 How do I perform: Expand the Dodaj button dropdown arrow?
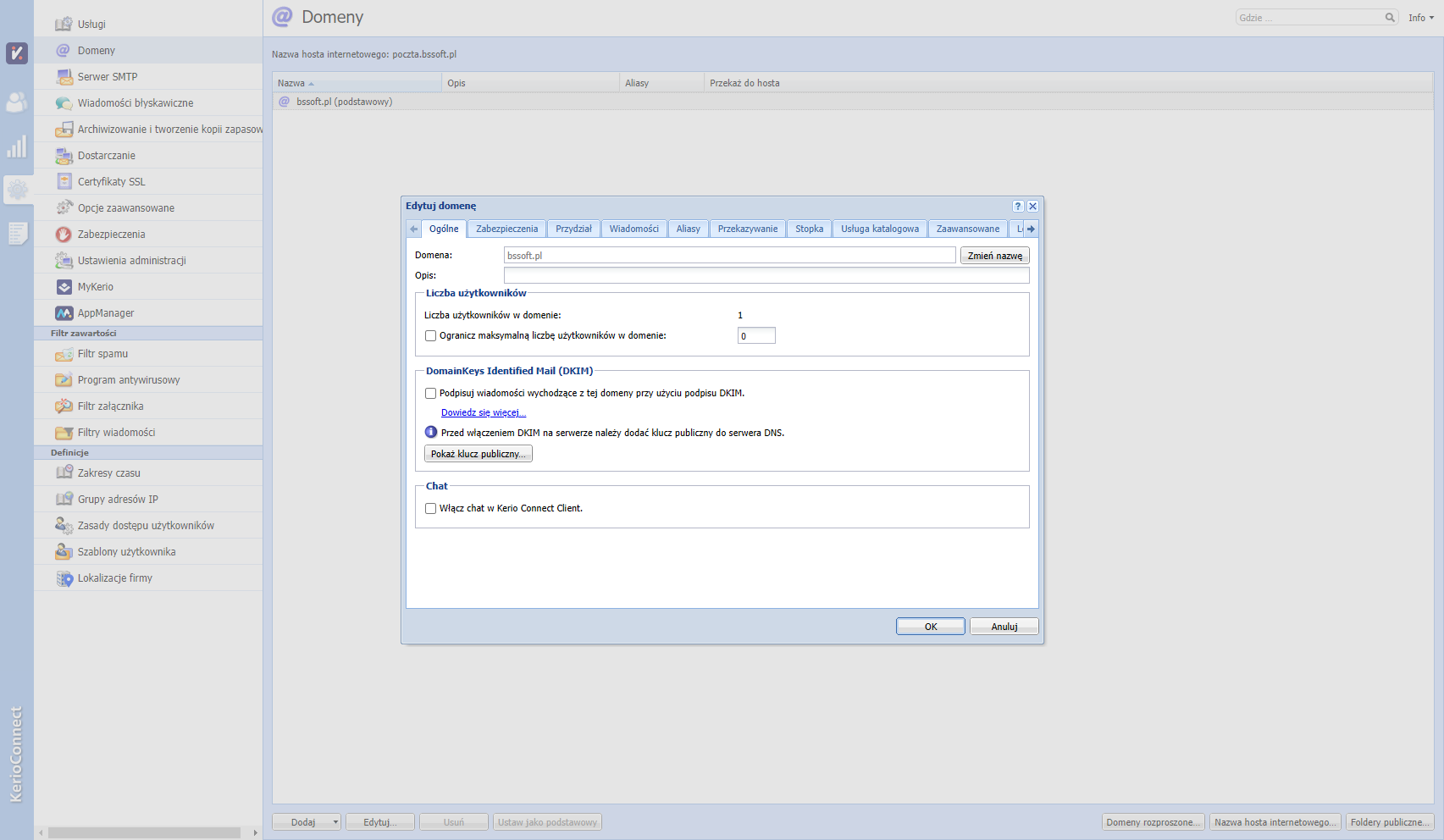335,822
